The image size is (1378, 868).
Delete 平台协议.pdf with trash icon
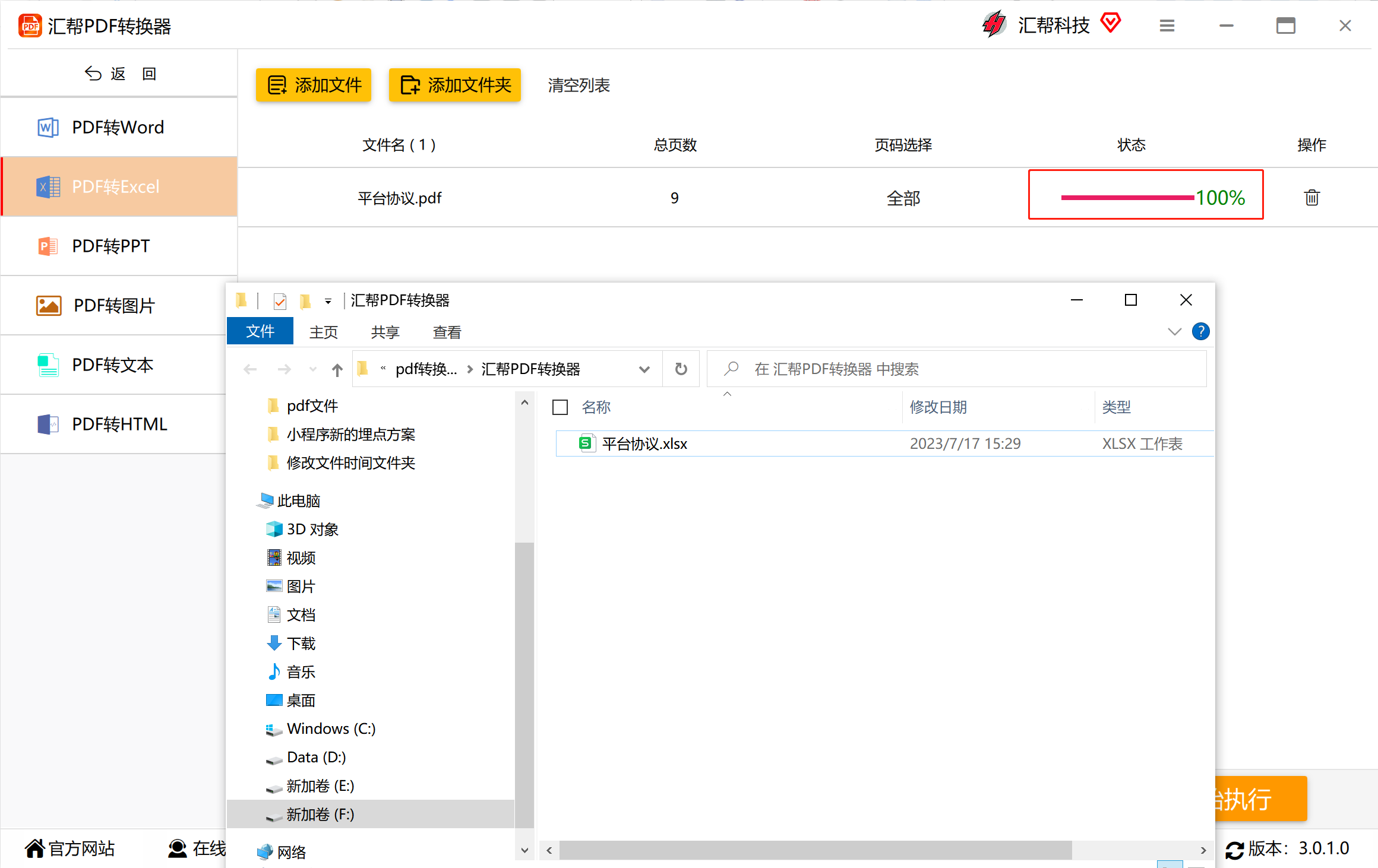coord(1311,197)
